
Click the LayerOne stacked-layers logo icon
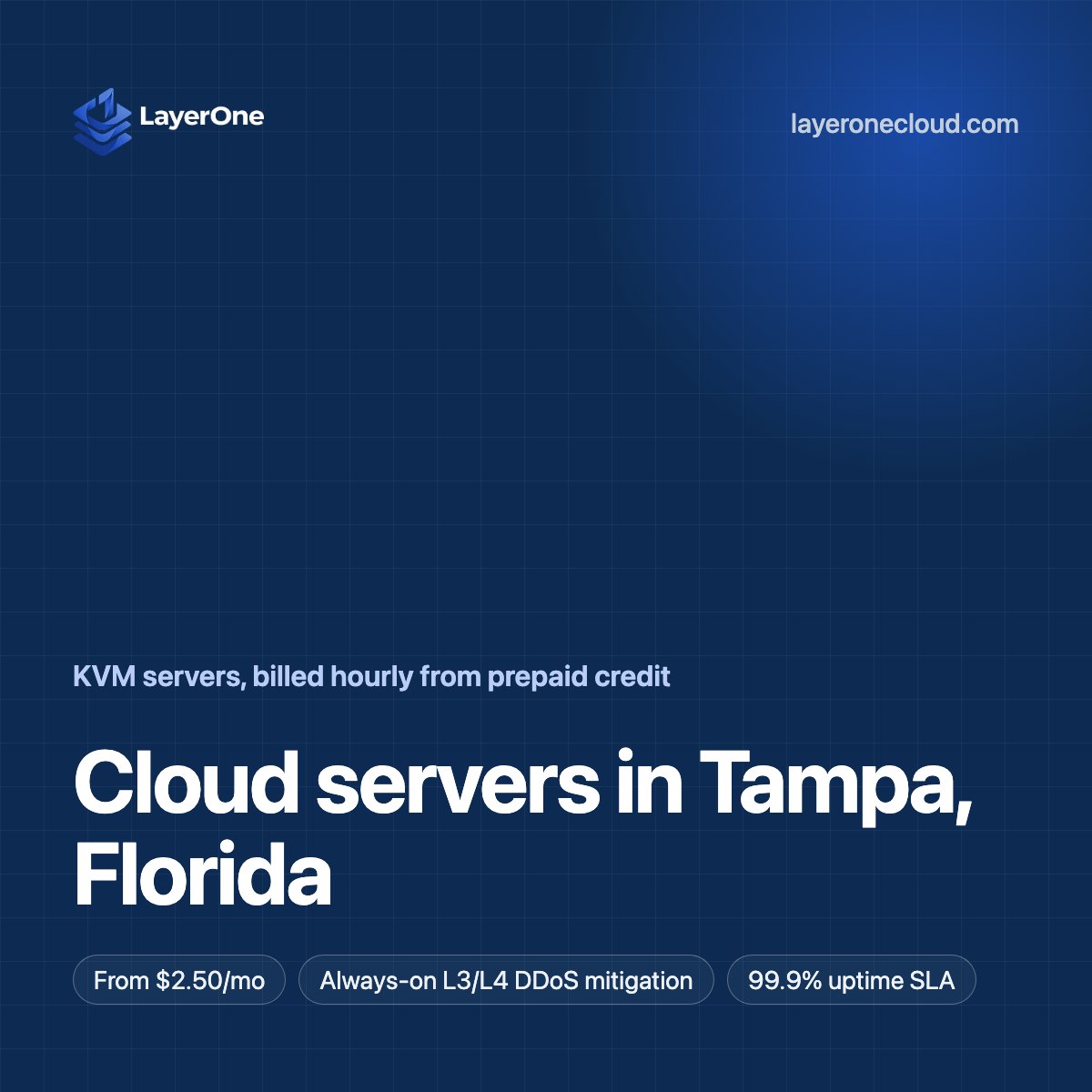(x=102, y=122)
